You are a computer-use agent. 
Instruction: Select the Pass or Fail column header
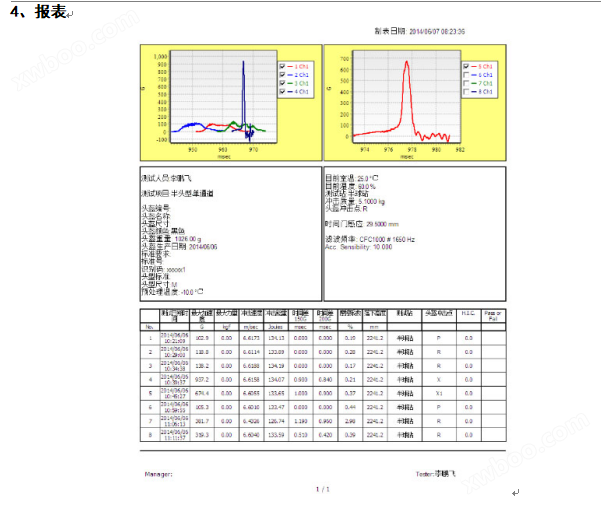point(493,316)
